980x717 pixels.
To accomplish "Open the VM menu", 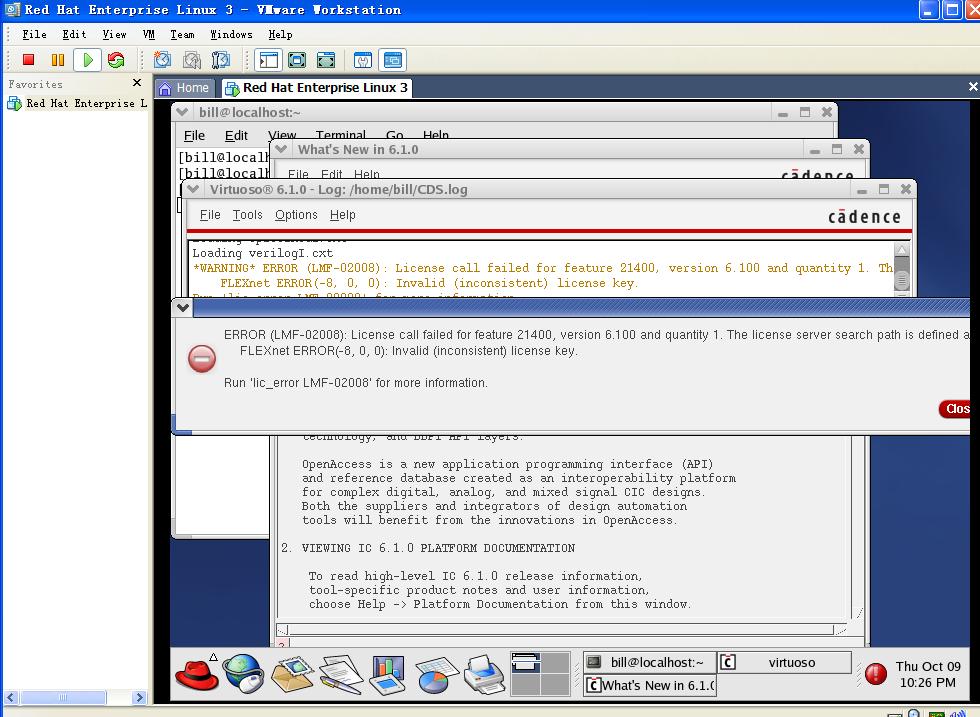I will [x=149, y=34].
